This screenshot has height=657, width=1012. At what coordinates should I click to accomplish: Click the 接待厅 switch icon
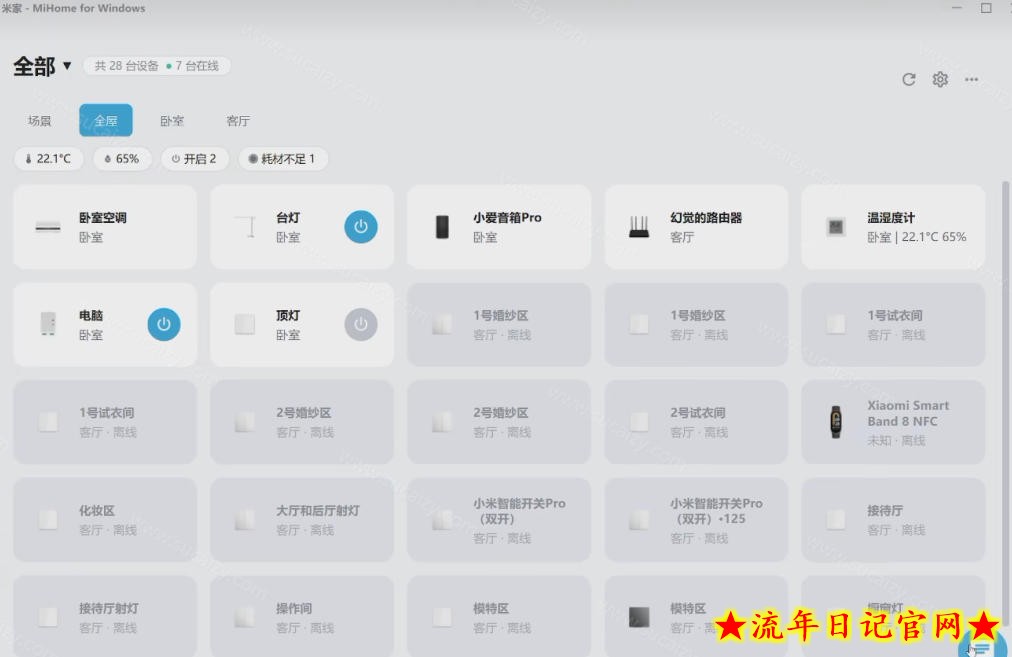[836, 520]
